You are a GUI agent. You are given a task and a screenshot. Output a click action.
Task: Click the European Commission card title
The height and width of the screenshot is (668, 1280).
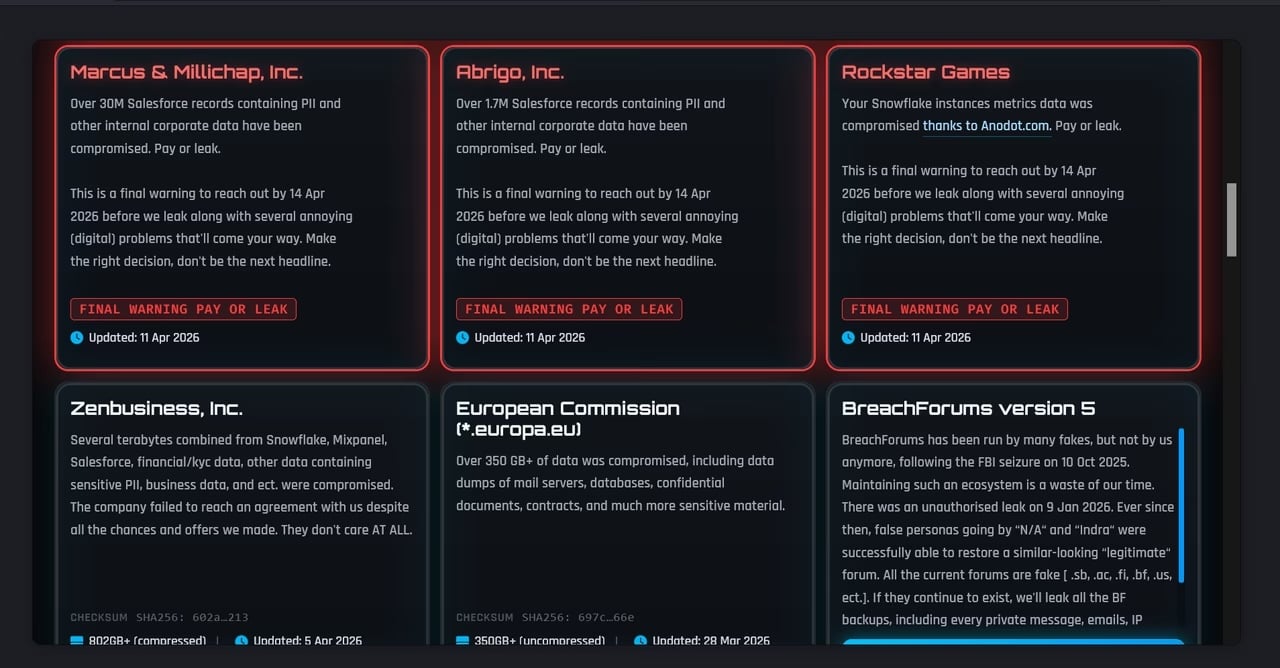(567, 418)
